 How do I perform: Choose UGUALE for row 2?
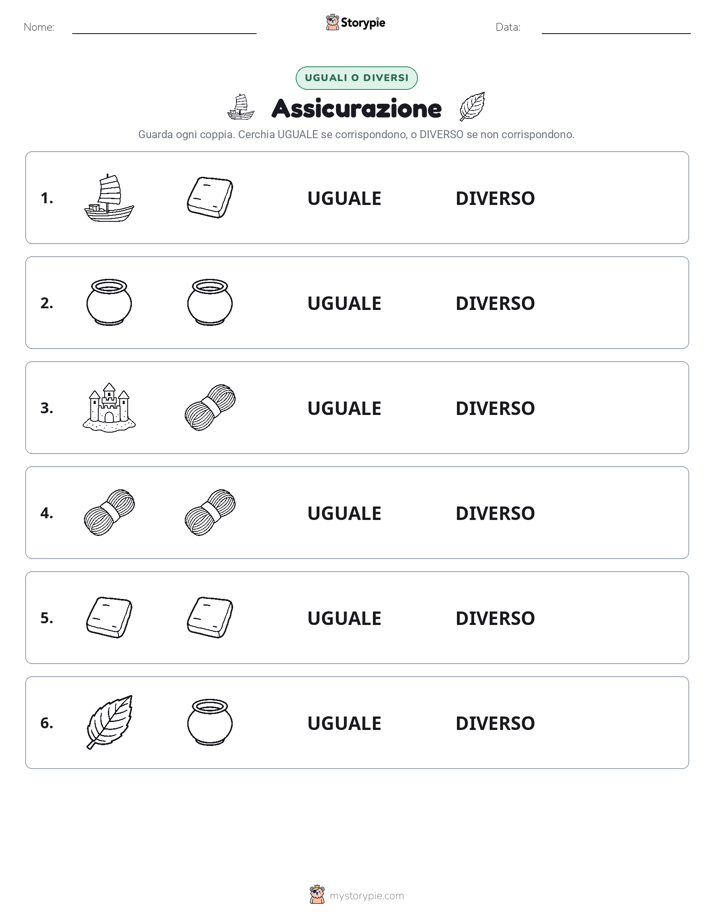pos(344,303)
